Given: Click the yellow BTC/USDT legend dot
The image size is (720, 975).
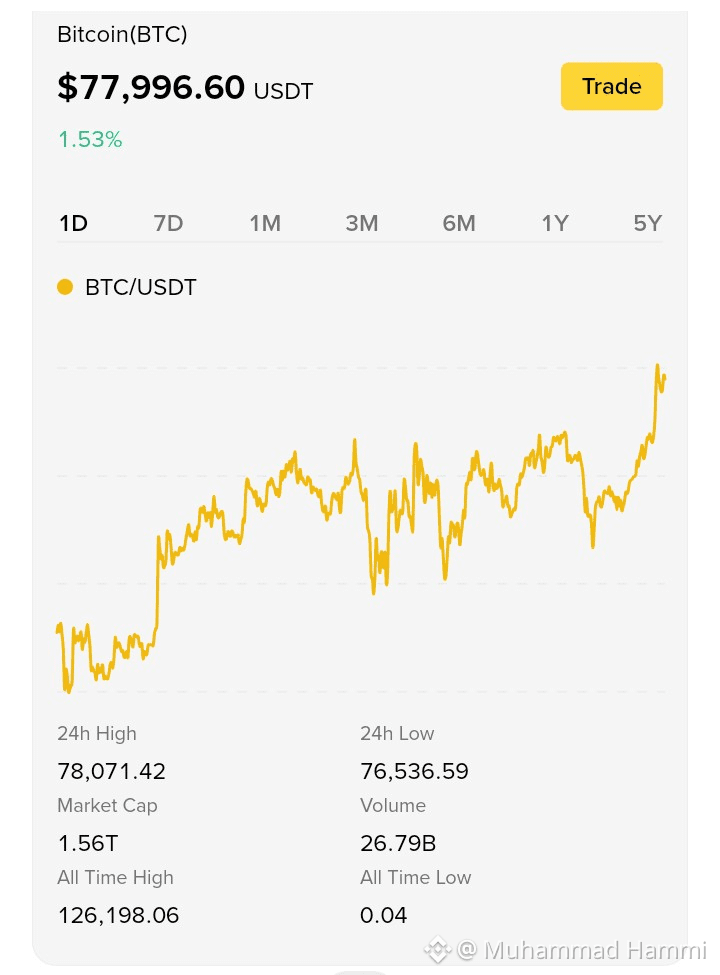Looking at the screenshot, I should pos(65,287).
